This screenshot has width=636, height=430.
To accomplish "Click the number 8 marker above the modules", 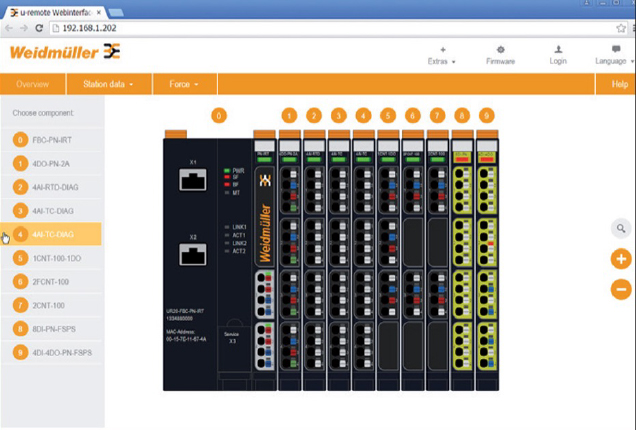I will point(462,116).
